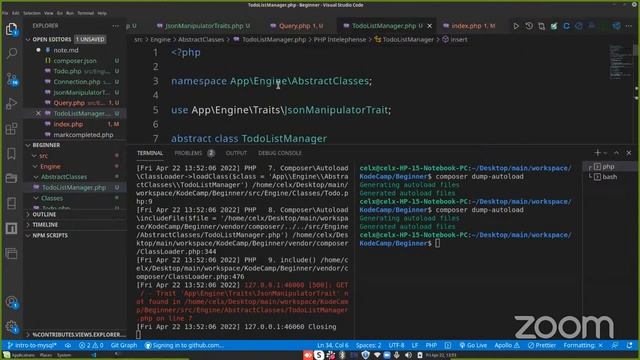Screen dimensions: 640x360
Task: Switch to the DEBUG CONSOLE tab
Action: pyautogui.click(x=280, y=153)
